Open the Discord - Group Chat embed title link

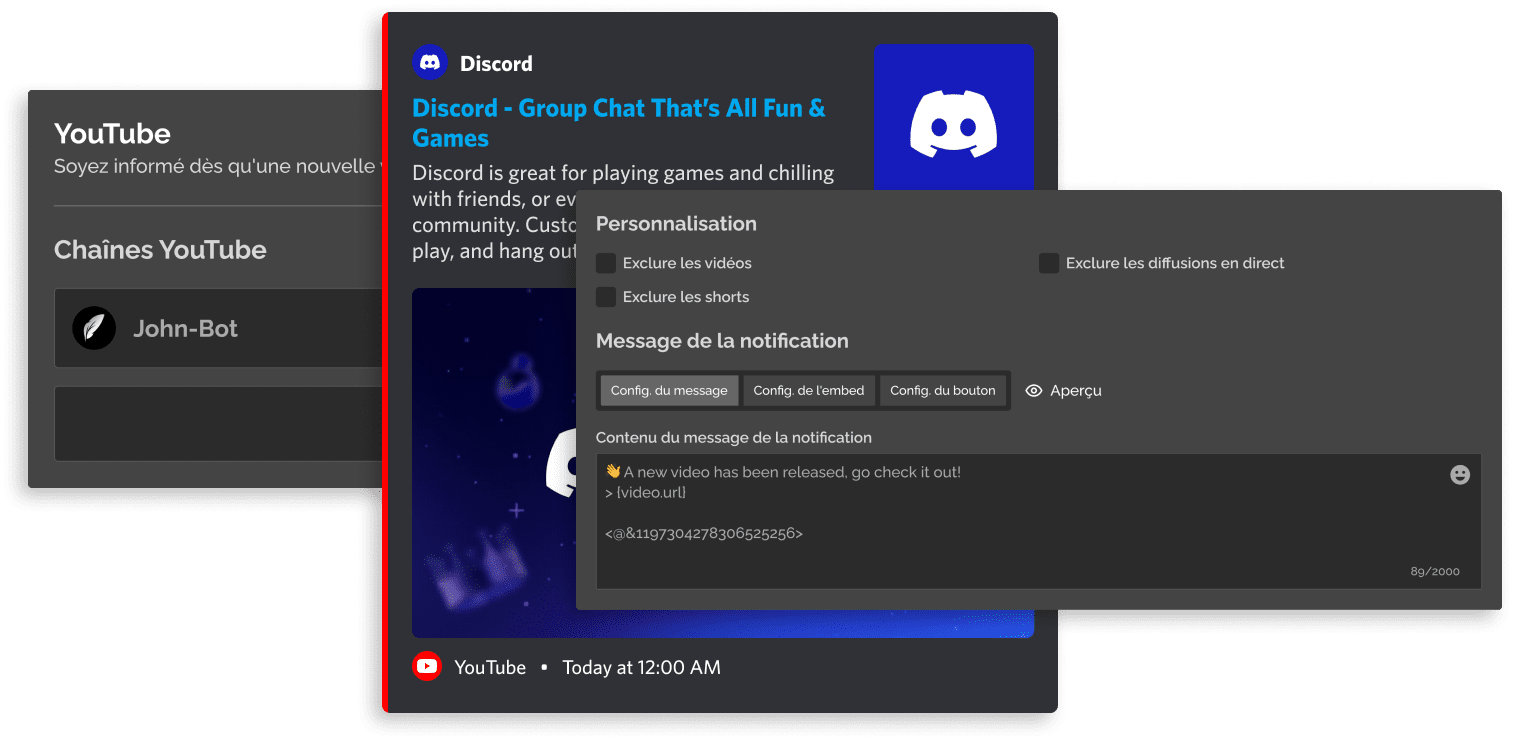(x=619, y=123)
